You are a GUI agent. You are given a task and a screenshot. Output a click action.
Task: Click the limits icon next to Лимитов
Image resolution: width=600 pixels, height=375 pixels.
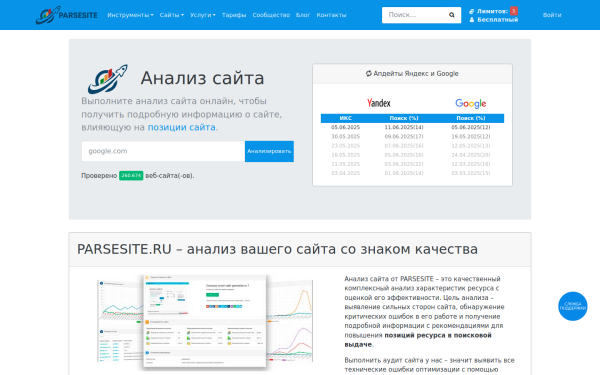point(472,11)
